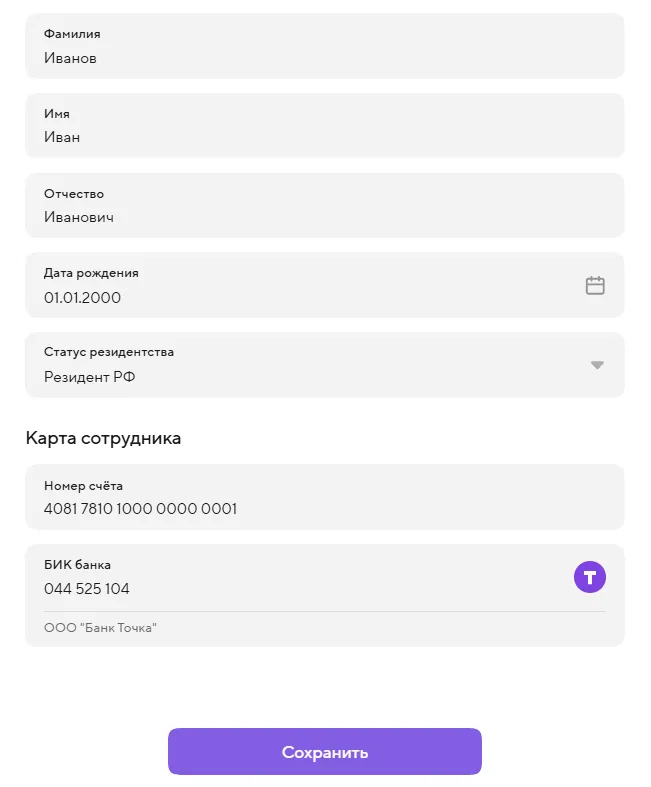Viewport: 651px width, 787px height.
Task: Click the "Статус резидентства" label
Action: click(109, 352)
